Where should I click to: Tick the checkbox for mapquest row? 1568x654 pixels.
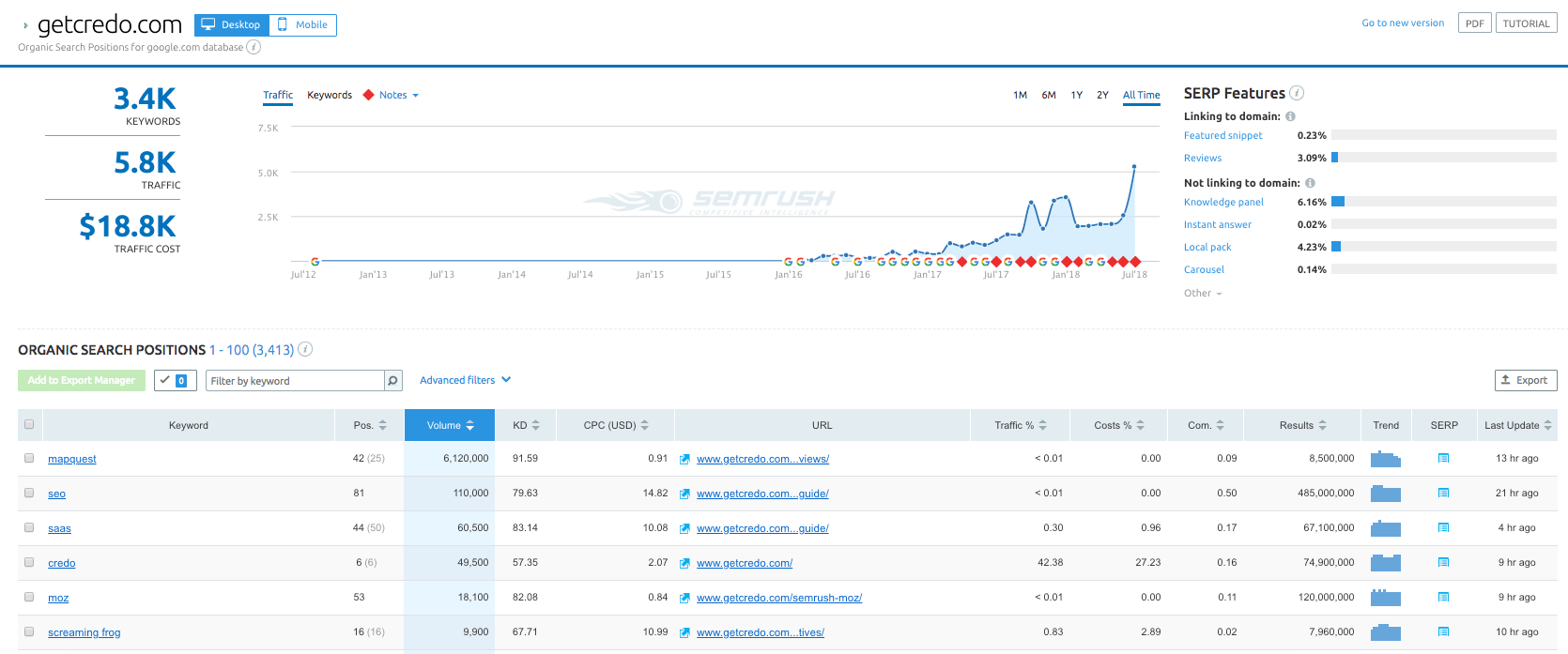pos(29,458)
